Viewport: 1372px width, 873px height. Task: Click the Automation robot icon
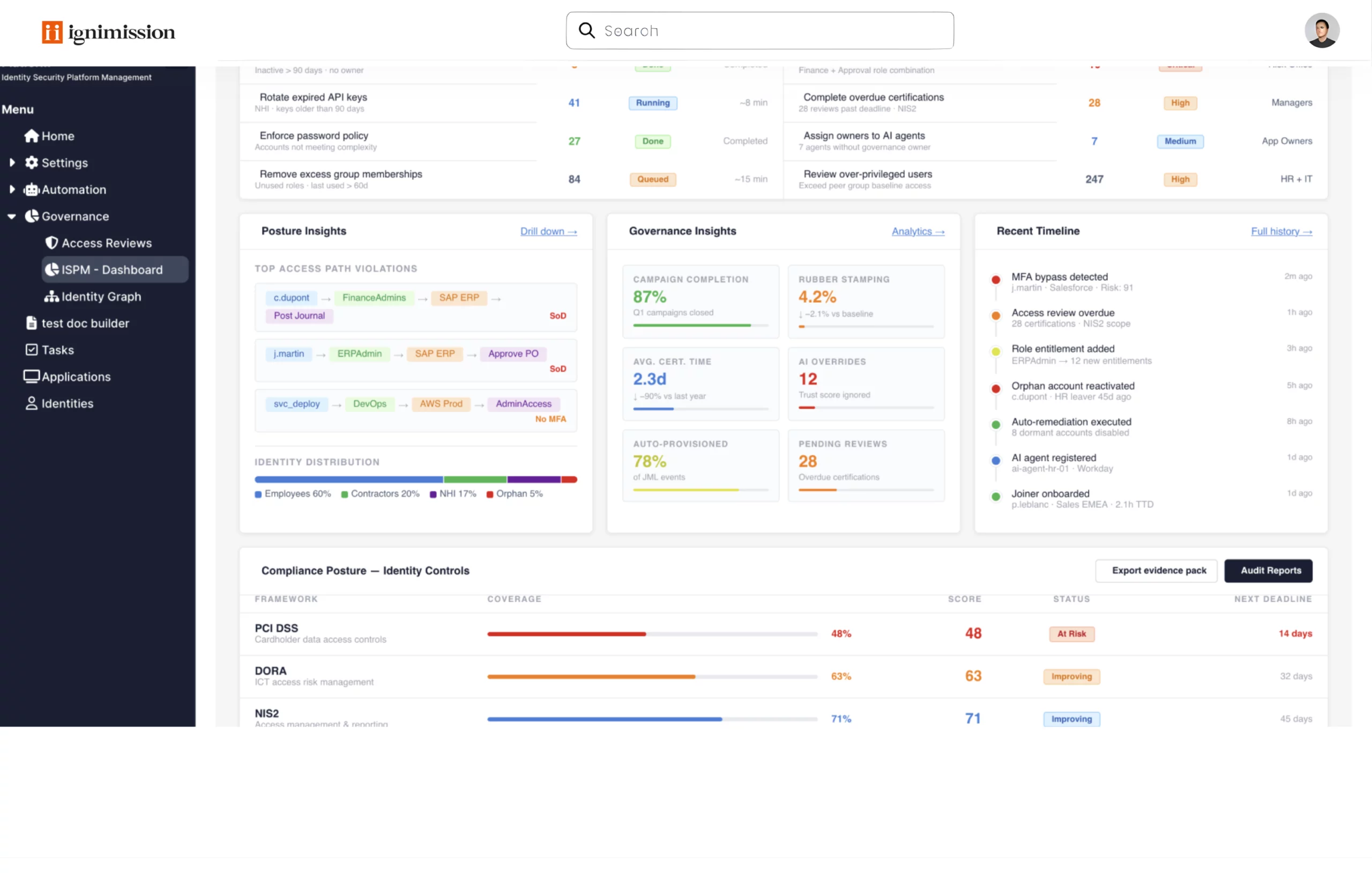(x=31, y=189)
